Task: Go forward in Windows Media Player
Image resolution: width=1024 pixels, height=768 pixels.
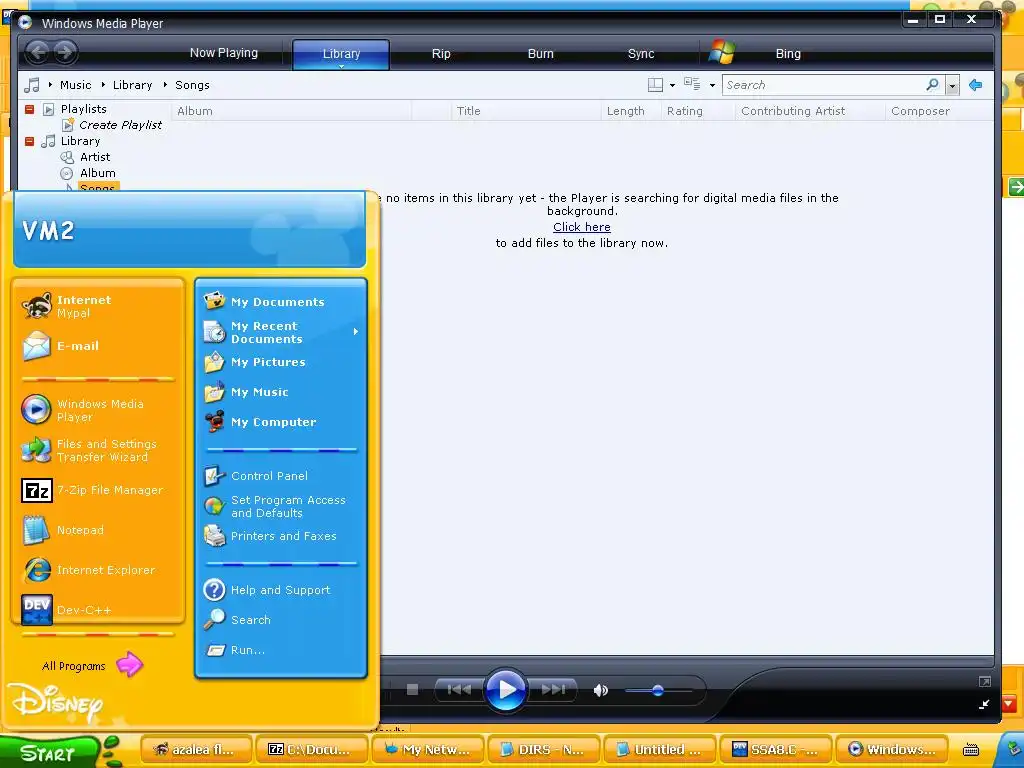Action: click(65, 52)
